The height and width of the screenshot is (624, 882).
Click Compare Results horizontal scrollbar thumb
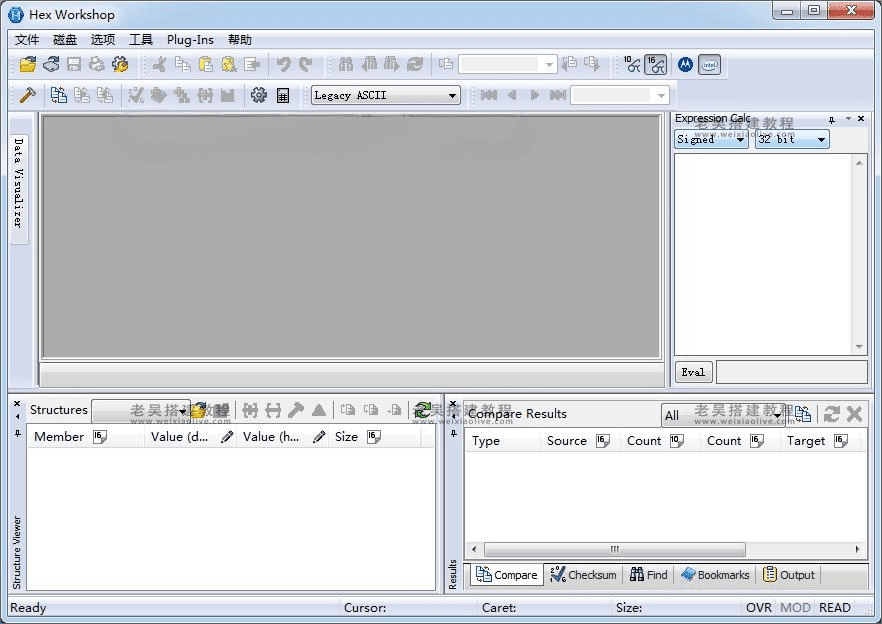click(615, 549)
